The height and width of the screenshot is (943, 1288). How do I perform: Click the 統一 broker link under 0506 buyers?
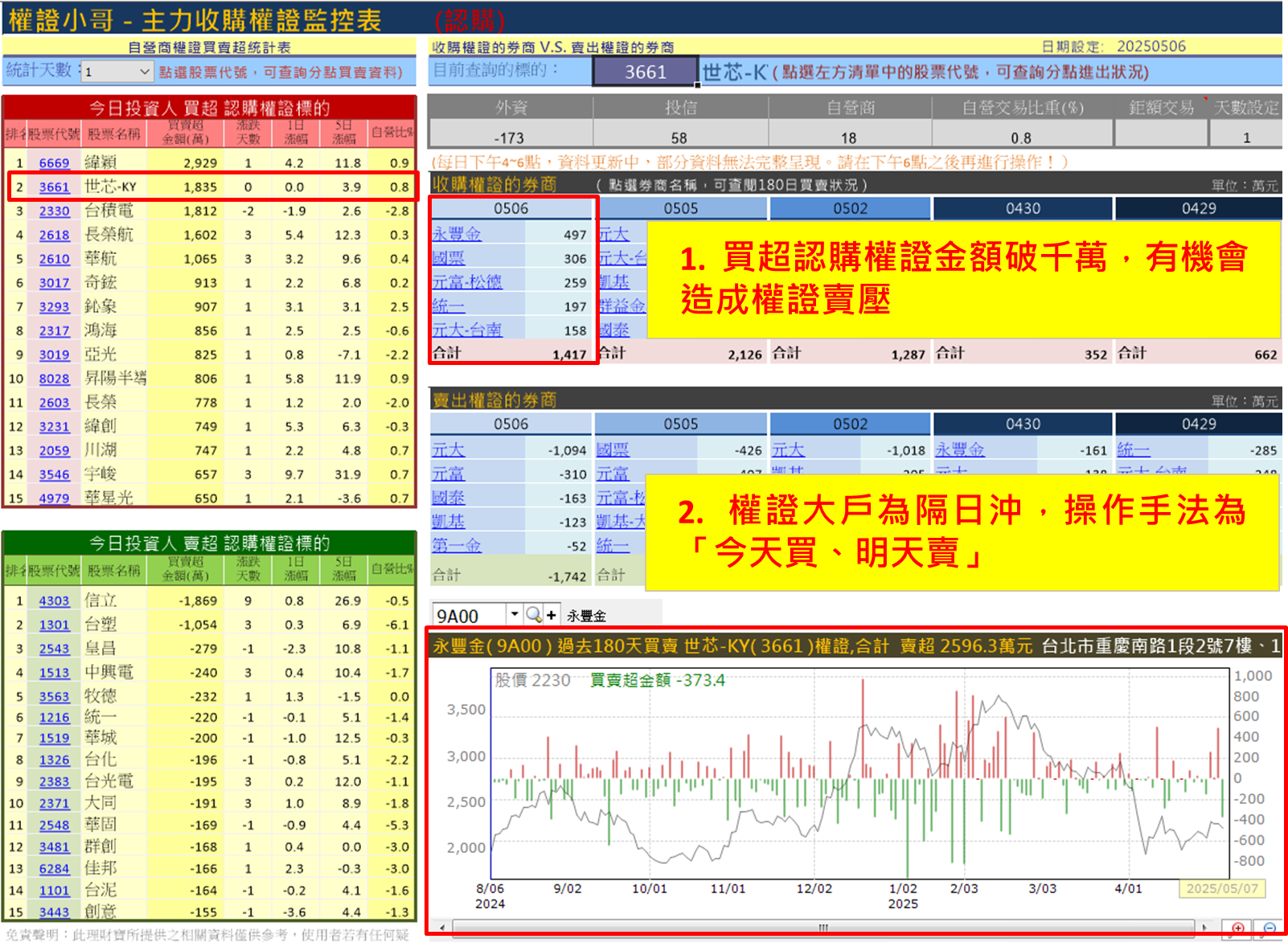(449, 306)
